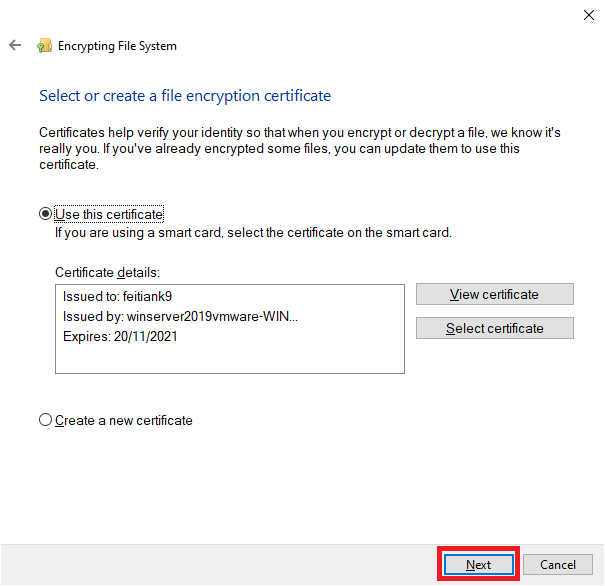Image resolution: width=605 pixels, height=586 pixels.
Task: Click the Select certificate button
Action: point(495,328)
